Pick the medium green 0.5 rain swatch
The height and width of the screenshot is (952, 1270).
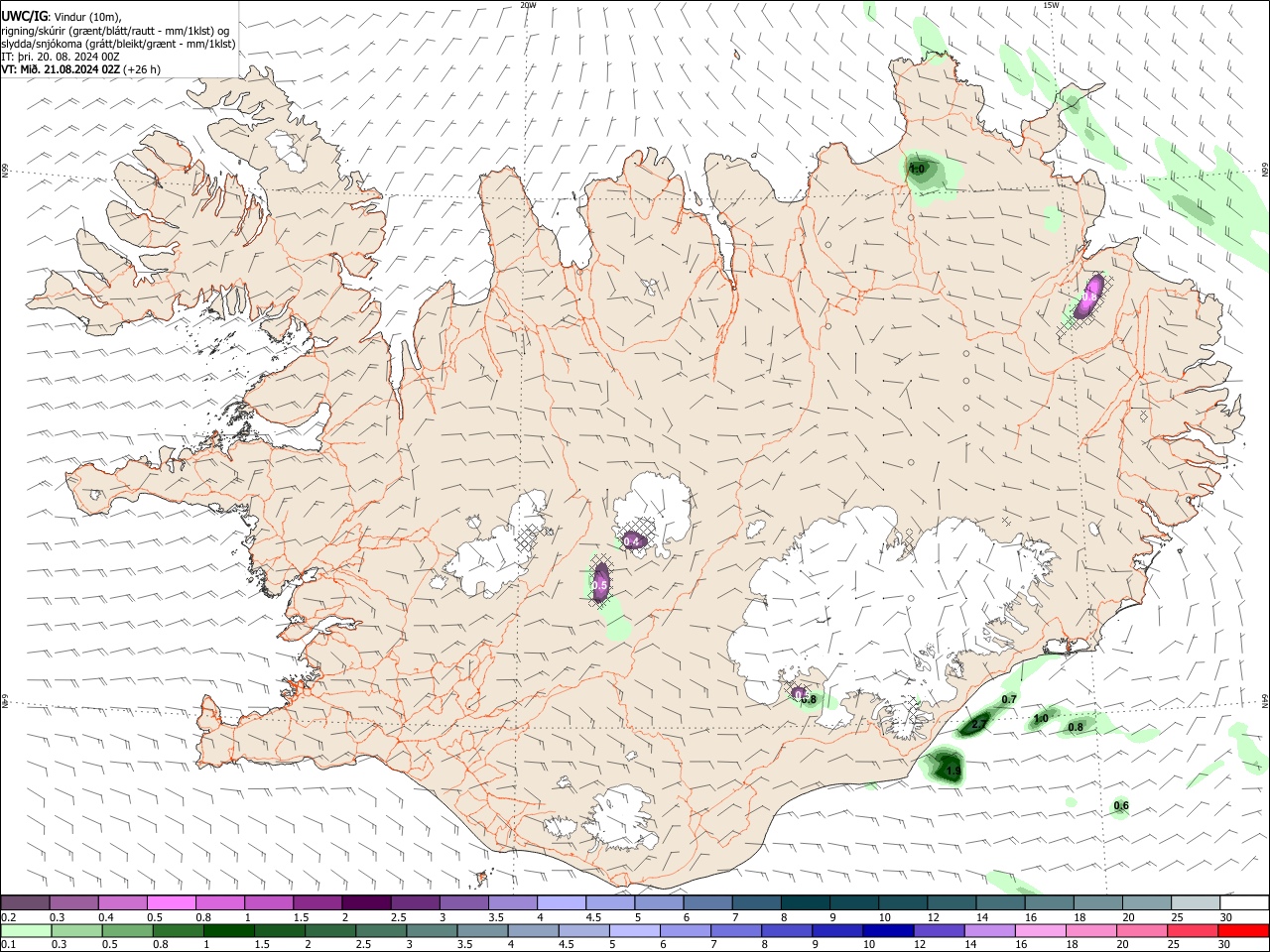tap(127, 930)
